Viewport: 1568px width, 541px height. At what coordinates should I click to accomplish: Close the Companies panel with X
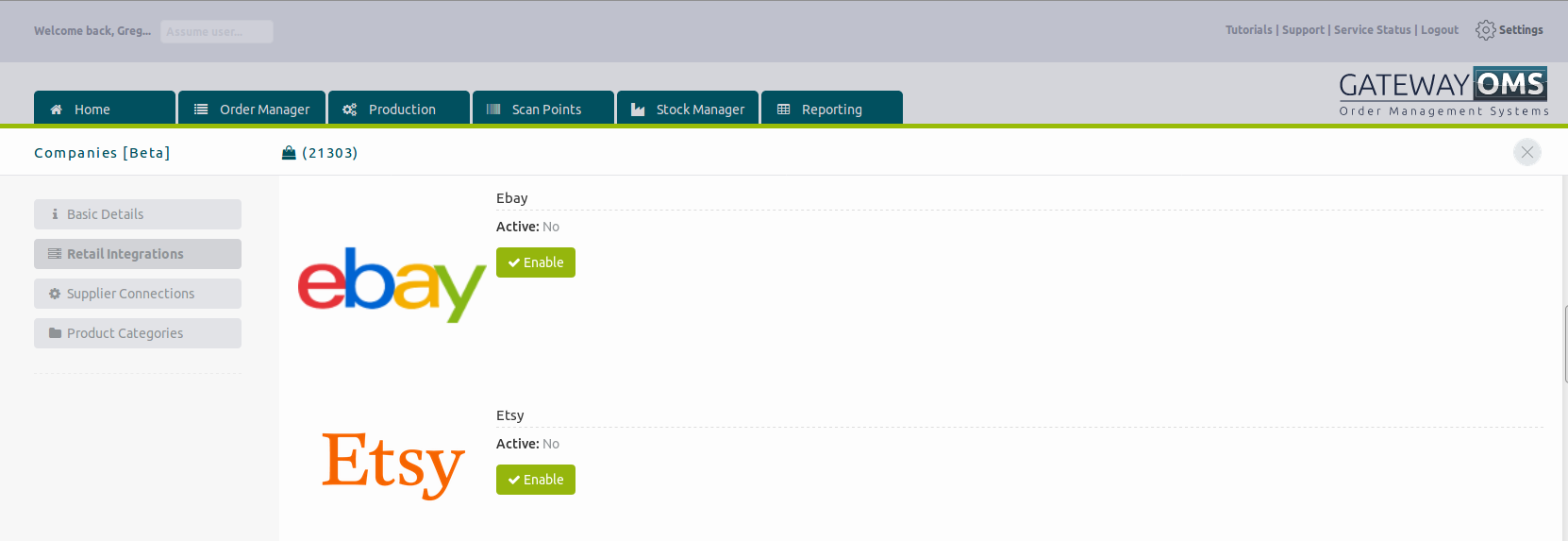(1527, 152)
